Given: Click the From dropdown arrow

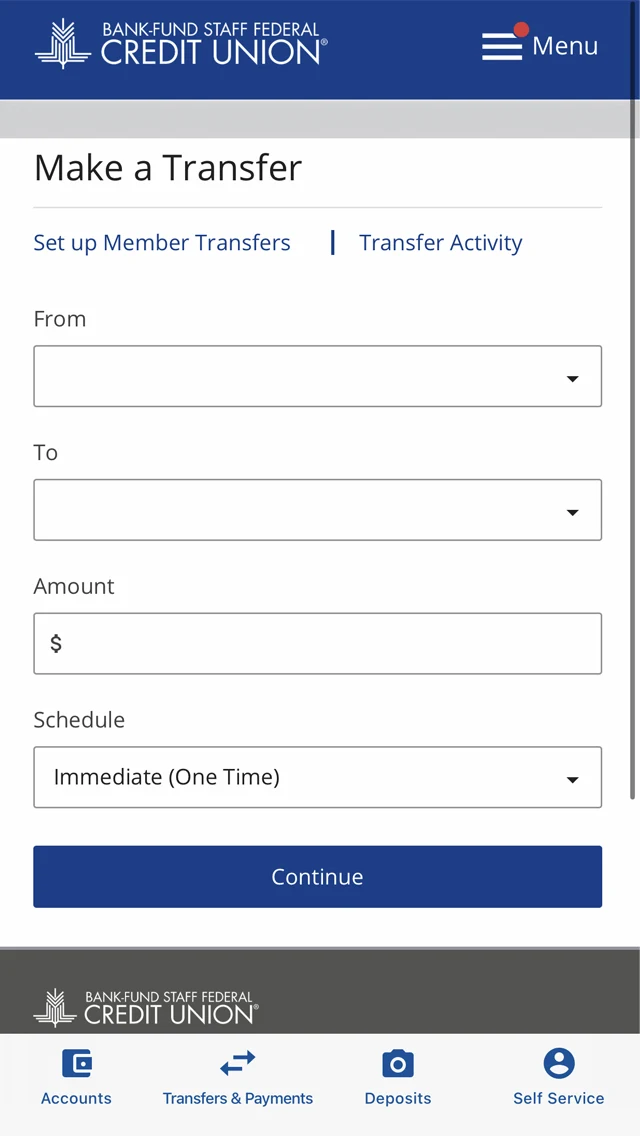Looking at the screenshot, I should 572,378.
